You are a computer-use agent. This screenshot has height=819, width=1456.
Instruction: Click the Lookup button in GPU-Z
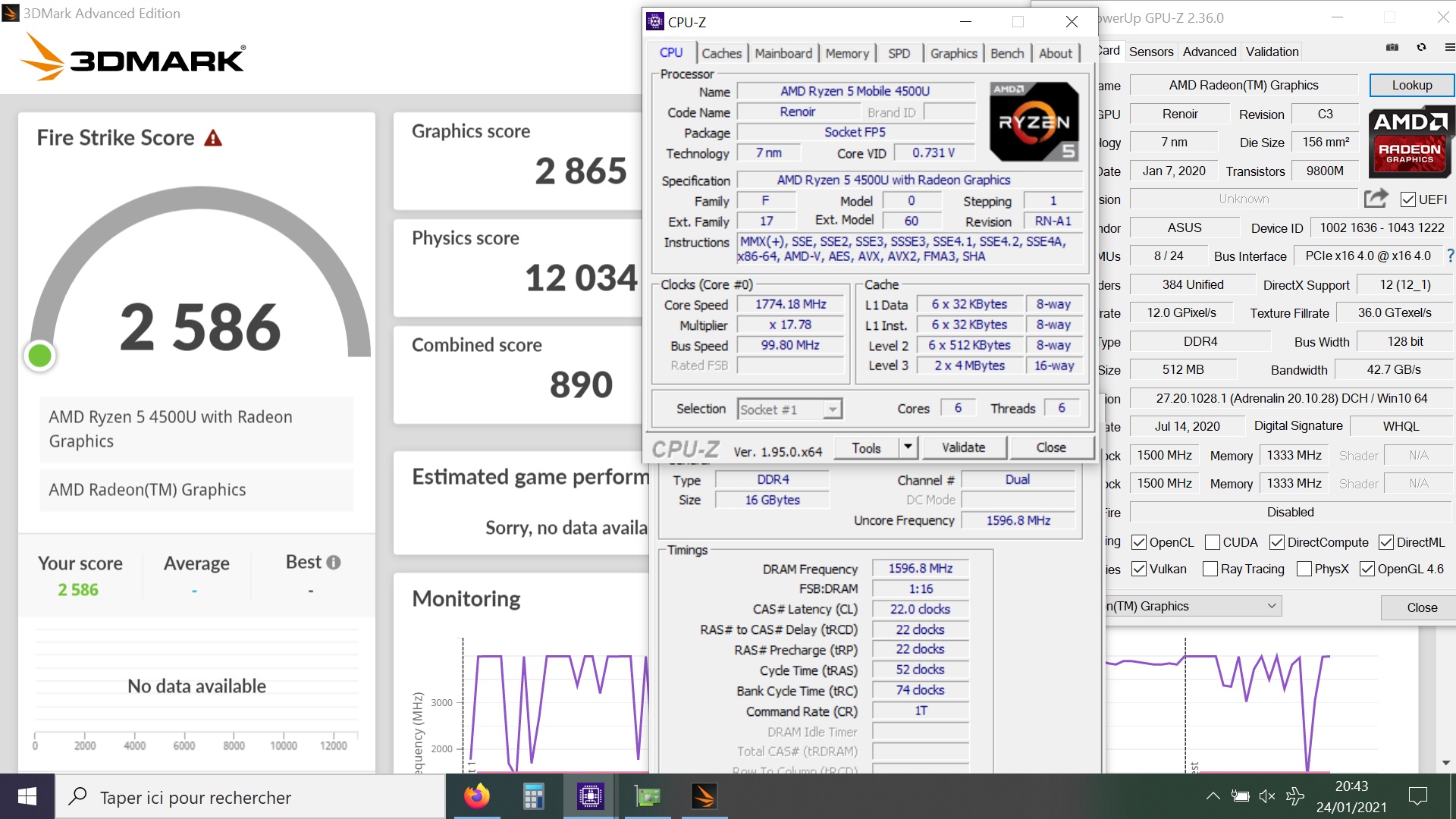pyautogui.click(x=1411, y=85)
